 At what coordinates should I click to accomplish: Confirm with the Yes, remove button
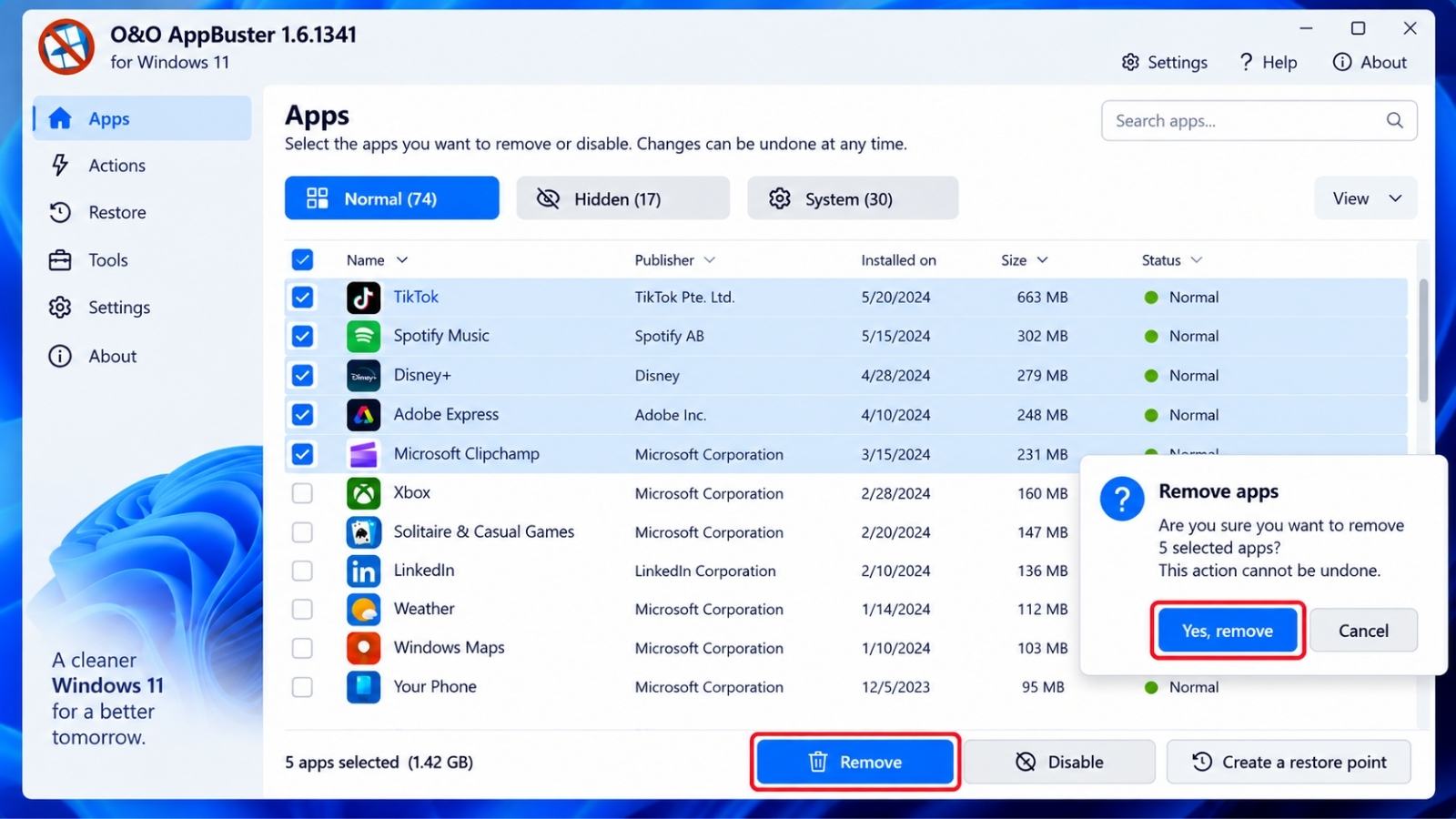coord(1228,631)
